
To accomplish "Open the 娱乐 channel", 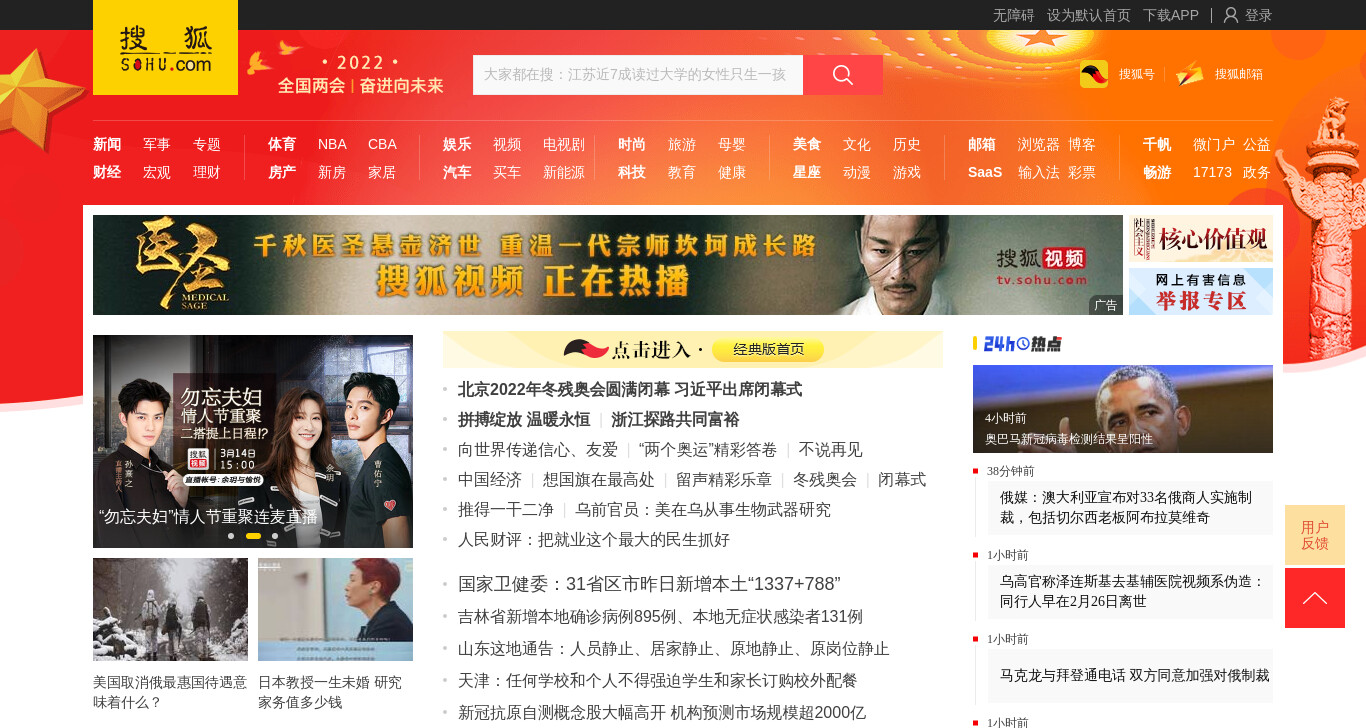I will pyautogui.click(x=457, y=144).
